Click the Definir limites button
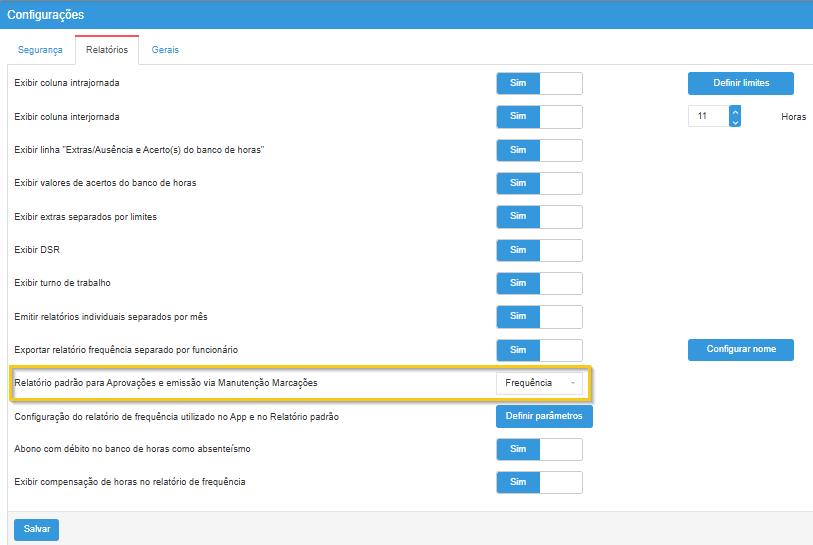Screen dimensions: 813x545 (740, 83)
